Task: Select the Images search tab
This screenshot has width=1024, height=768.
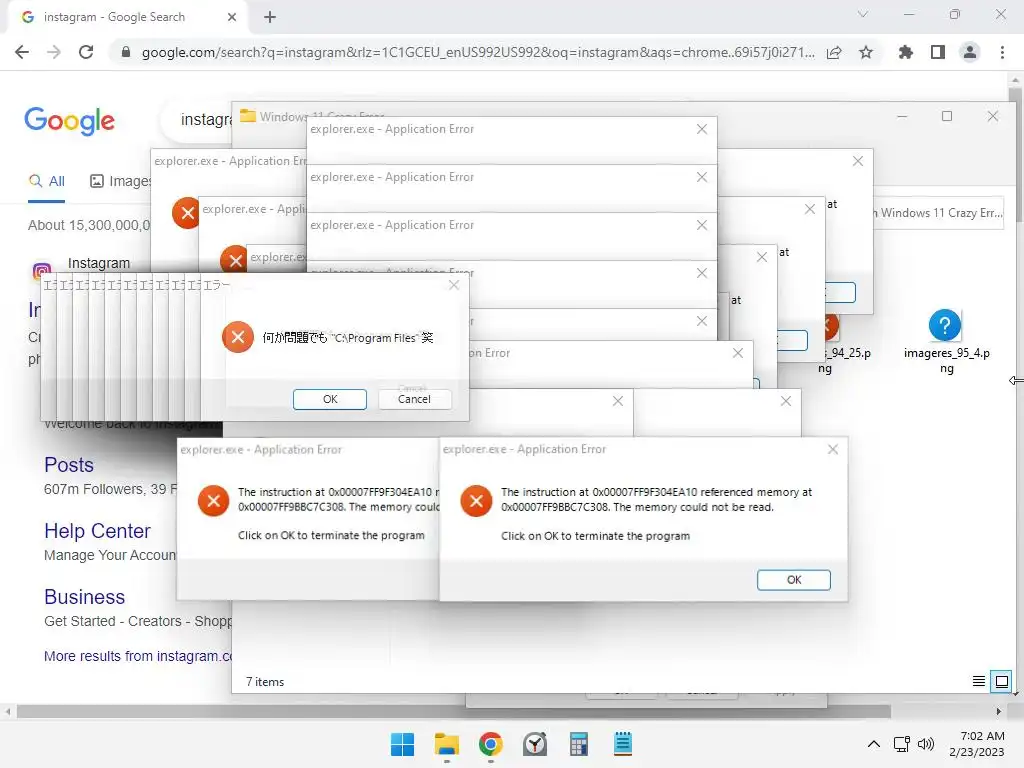Action: (x=120, y=181)
